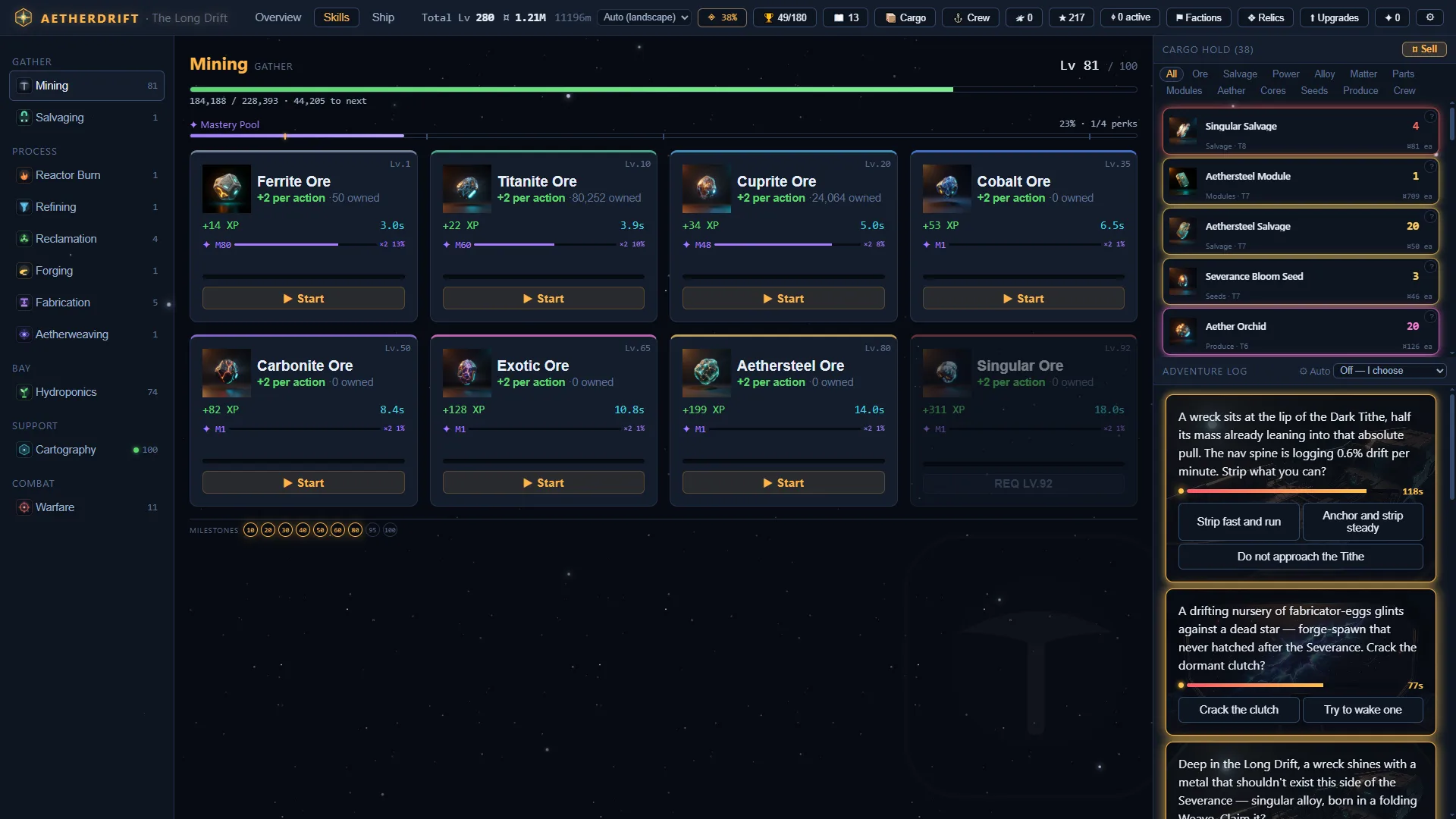Switch to the Overview tab

[278, 17]
